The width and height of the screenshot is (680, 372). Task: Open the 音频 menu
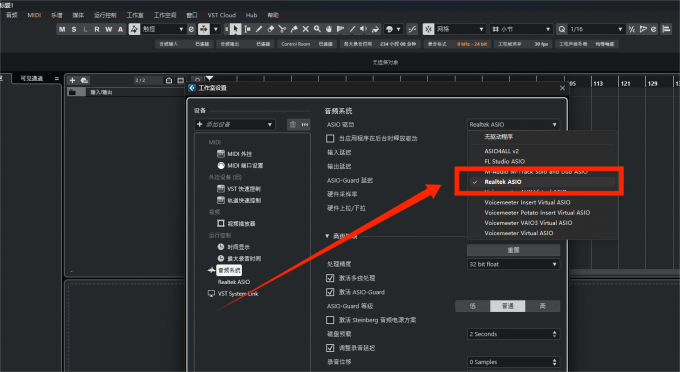click(12, 15)
